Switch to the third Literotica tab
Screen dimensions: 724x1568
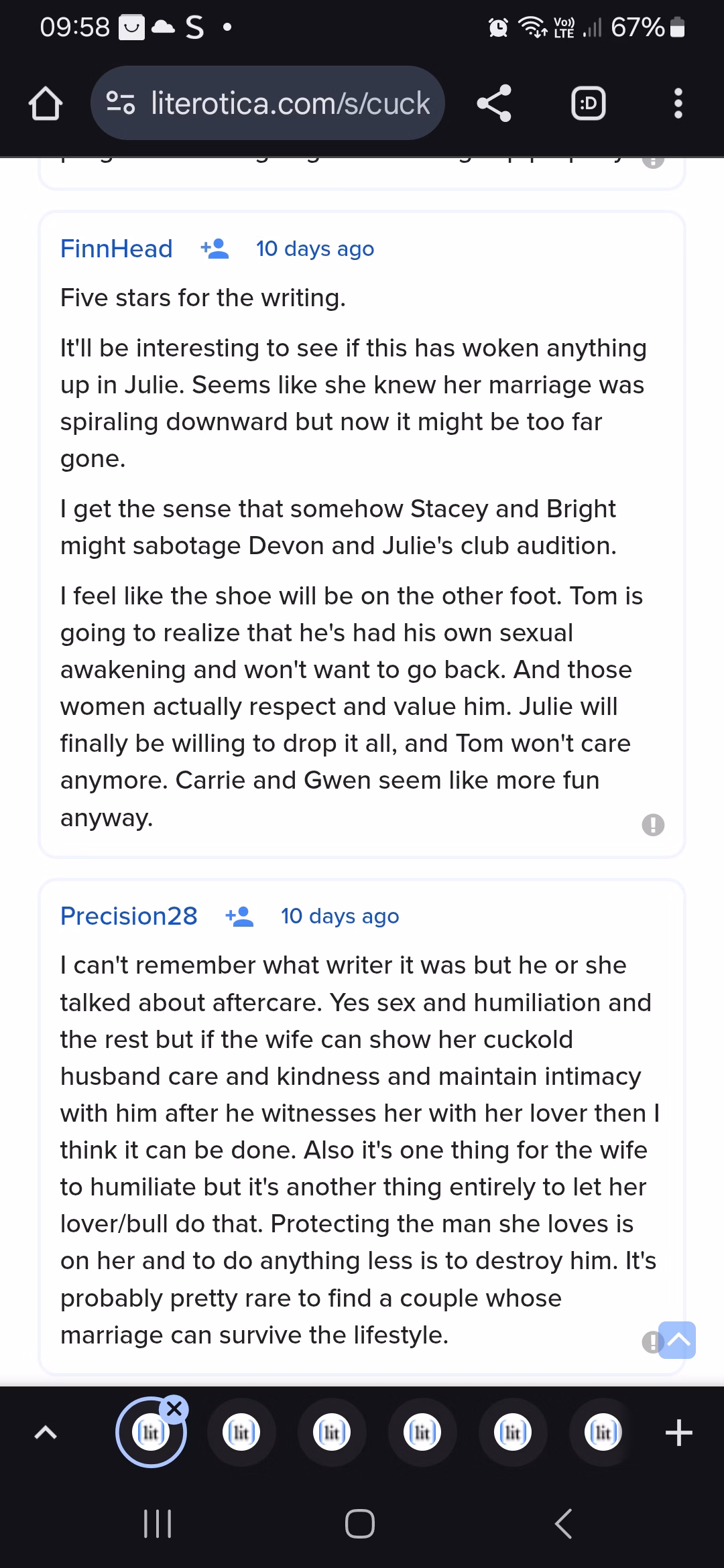tap(332, 1433)
